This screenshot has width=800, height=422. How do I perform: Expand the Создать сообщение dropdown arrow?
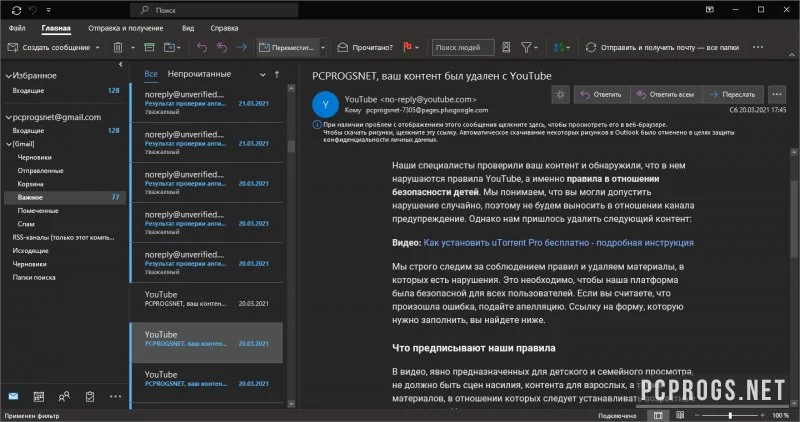97,47
